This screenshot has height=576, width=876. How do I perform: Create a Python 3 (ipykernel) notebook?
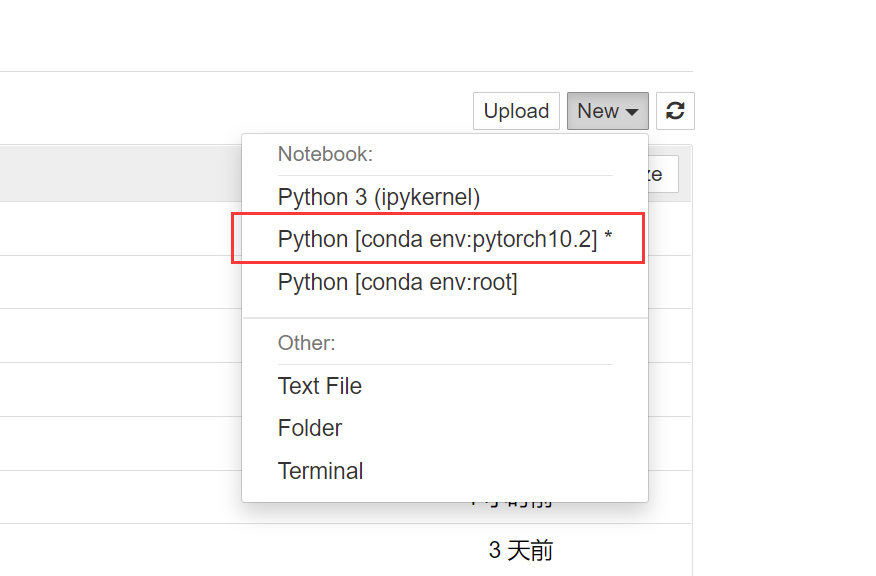[379, 197]
